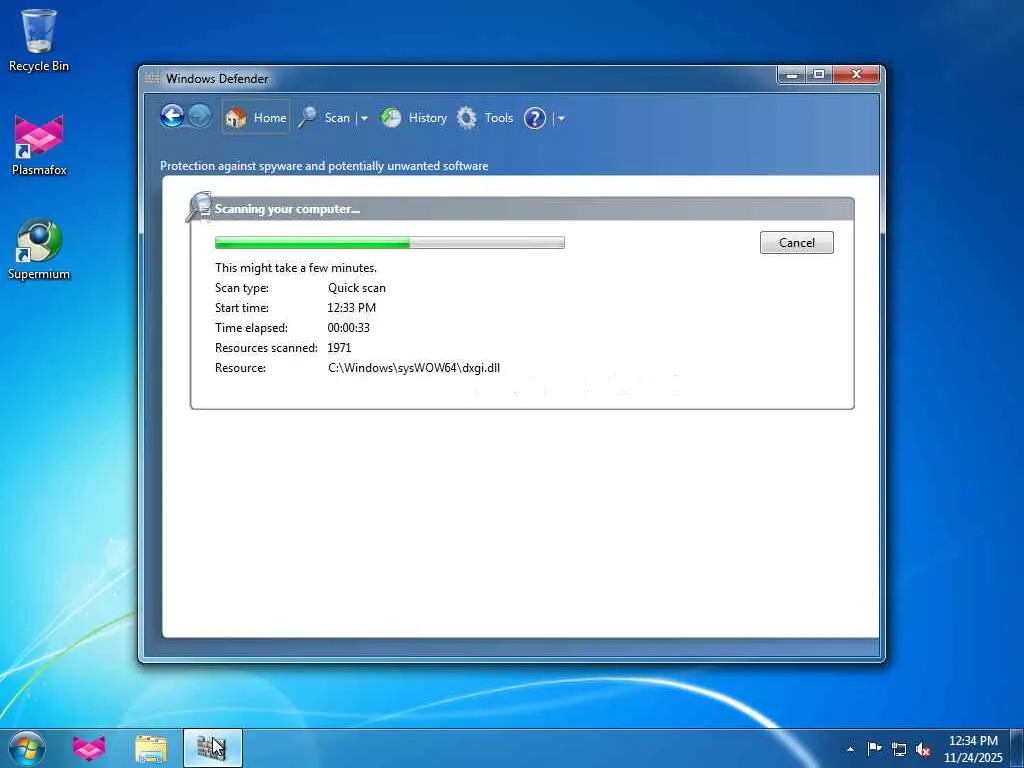Maximize the Windows Defender window
The width and height of the screenshot is (1024, 768).
(819, 74)
